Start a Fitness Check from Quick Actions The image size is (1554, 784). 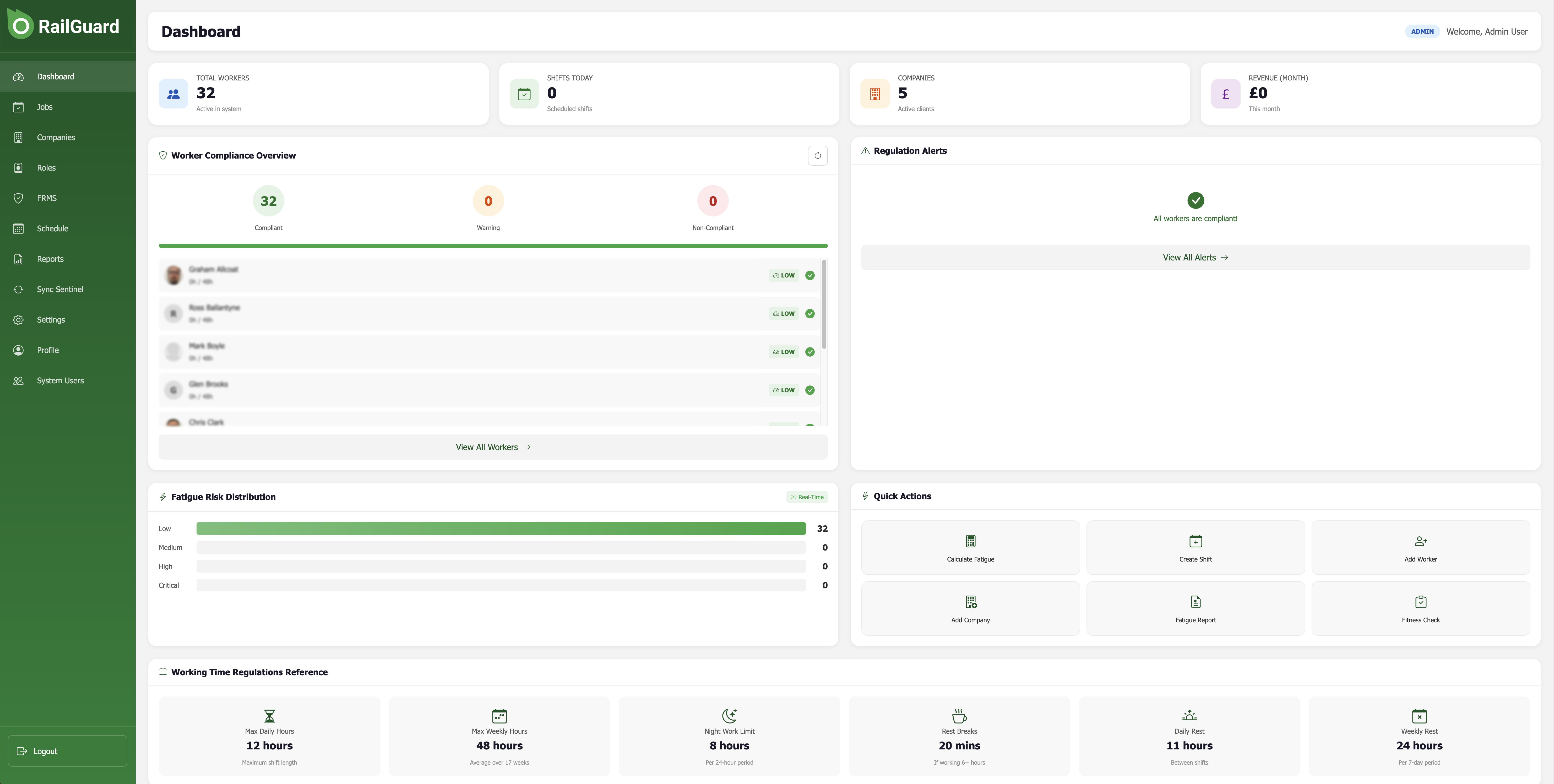click(x=1420, y=608)
